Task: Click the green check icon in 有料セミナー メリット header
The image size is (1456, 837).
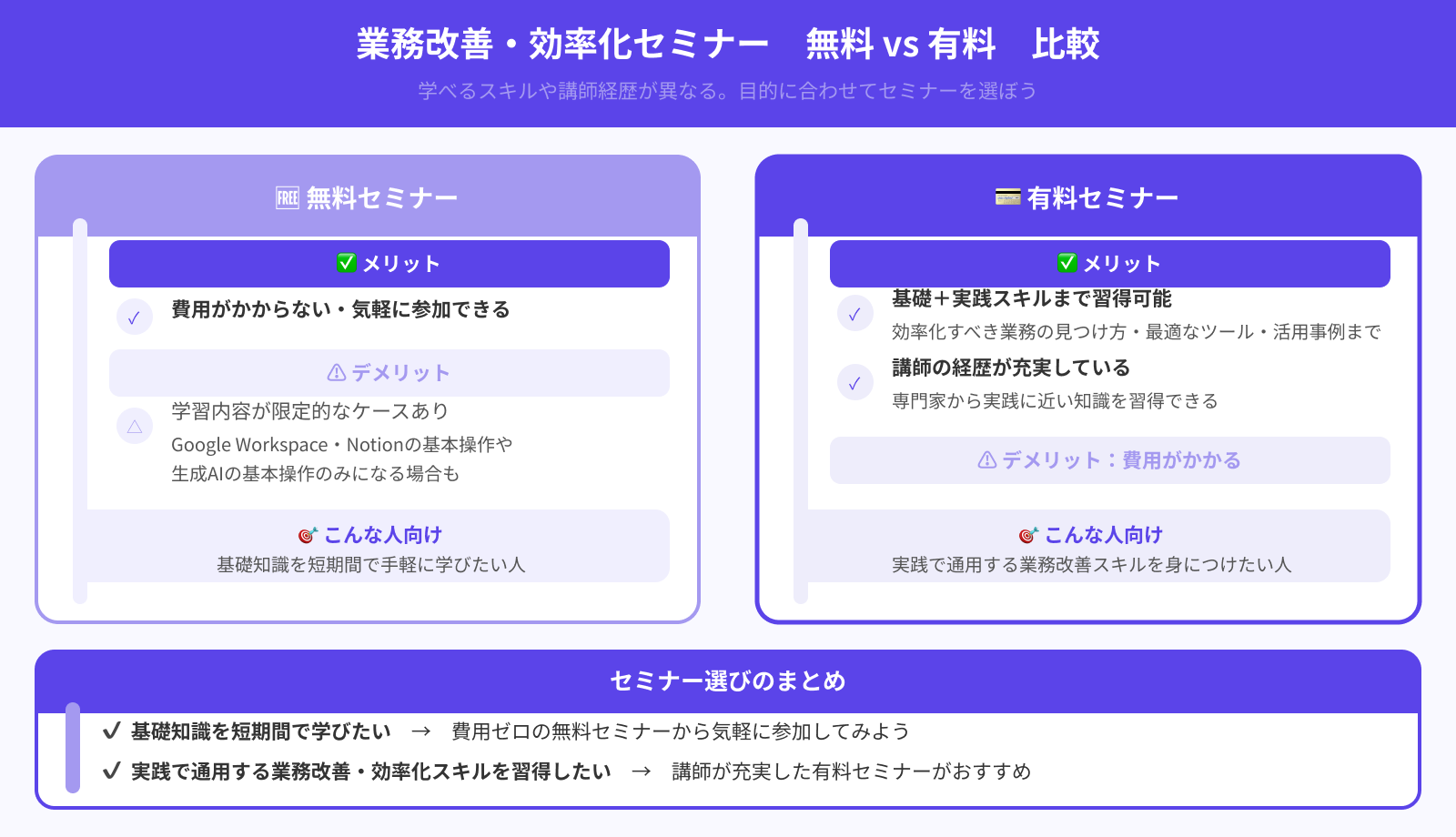Action: click(x=1067, y=263)
